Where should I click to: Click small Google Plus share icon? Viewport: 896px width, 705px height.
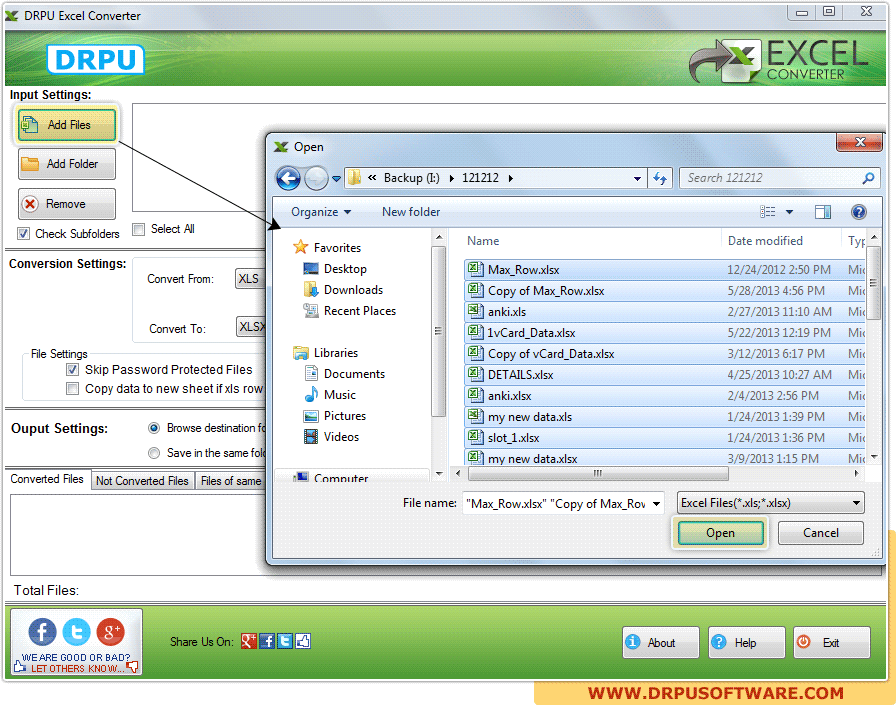point(249,642)
